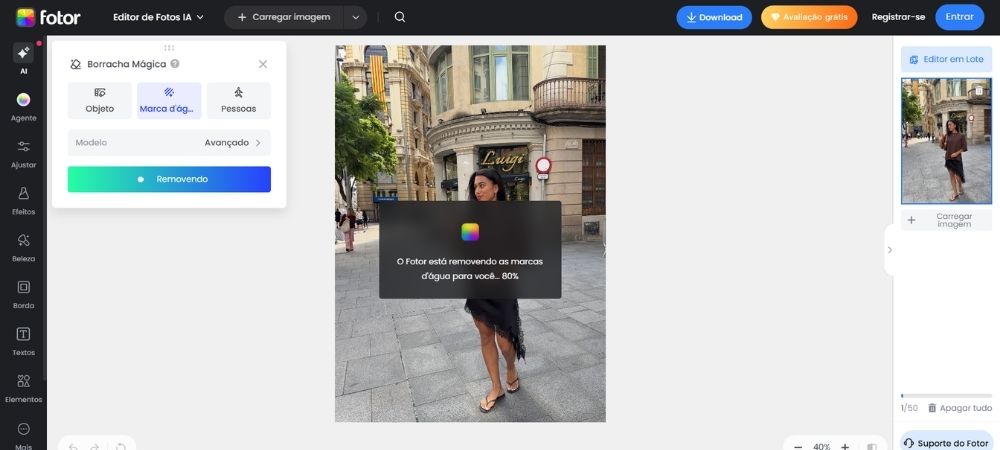Open the Textos text tool

[24, 340]
